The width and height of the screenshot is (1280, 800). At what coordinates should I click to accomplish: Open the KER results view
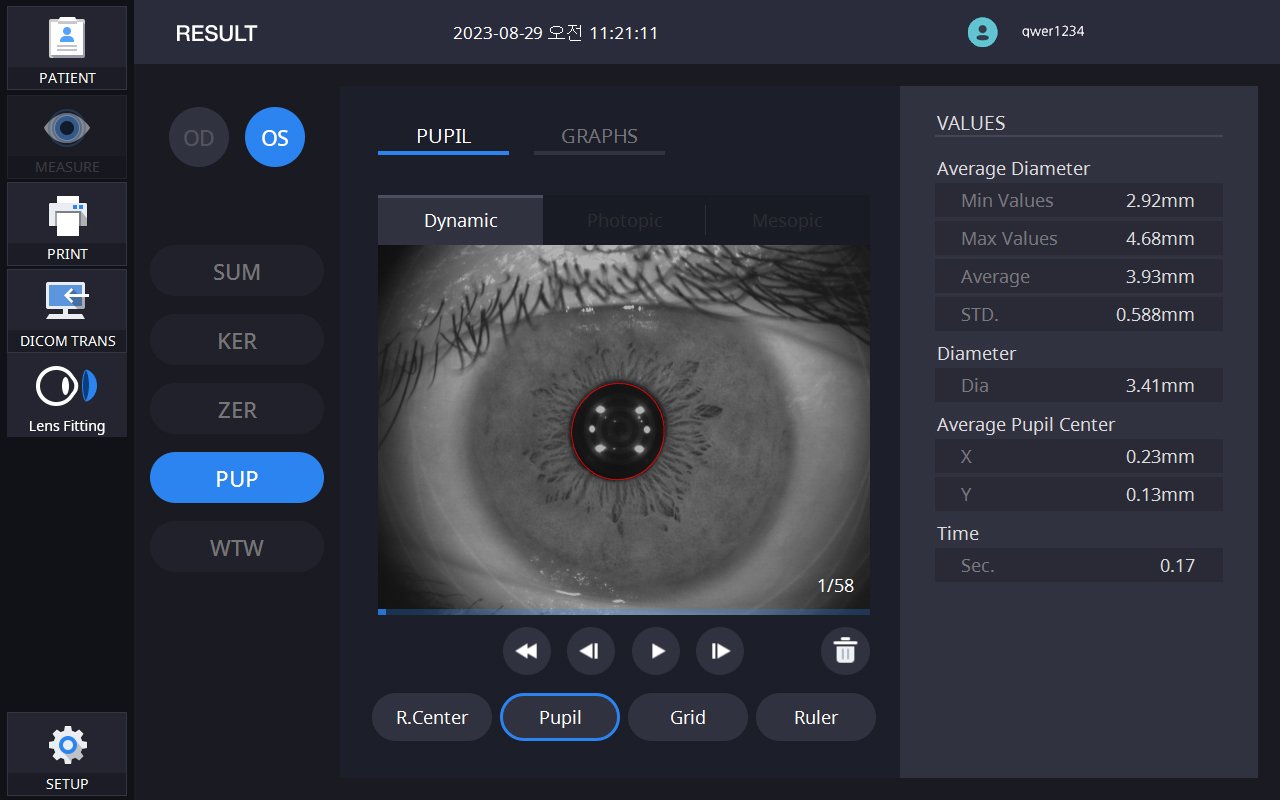pyautogui.click(x=237, y=340)
